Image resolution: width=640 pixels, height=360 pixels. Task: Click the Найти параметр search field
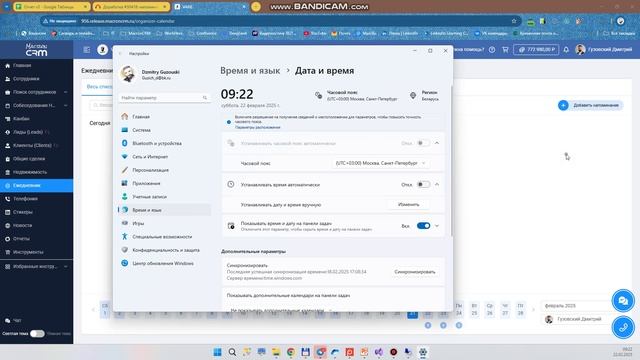point(164,98)
